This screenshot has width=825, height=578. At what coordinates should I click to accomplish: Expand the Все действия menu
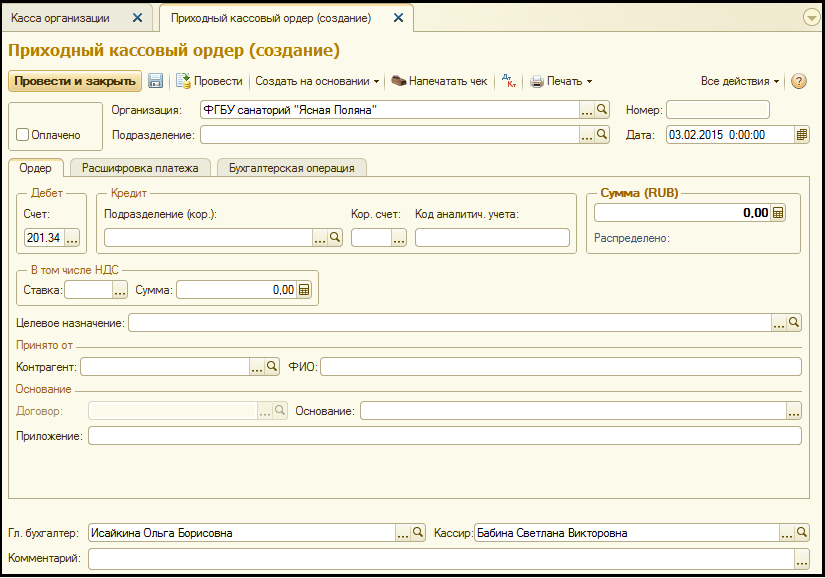740,81
